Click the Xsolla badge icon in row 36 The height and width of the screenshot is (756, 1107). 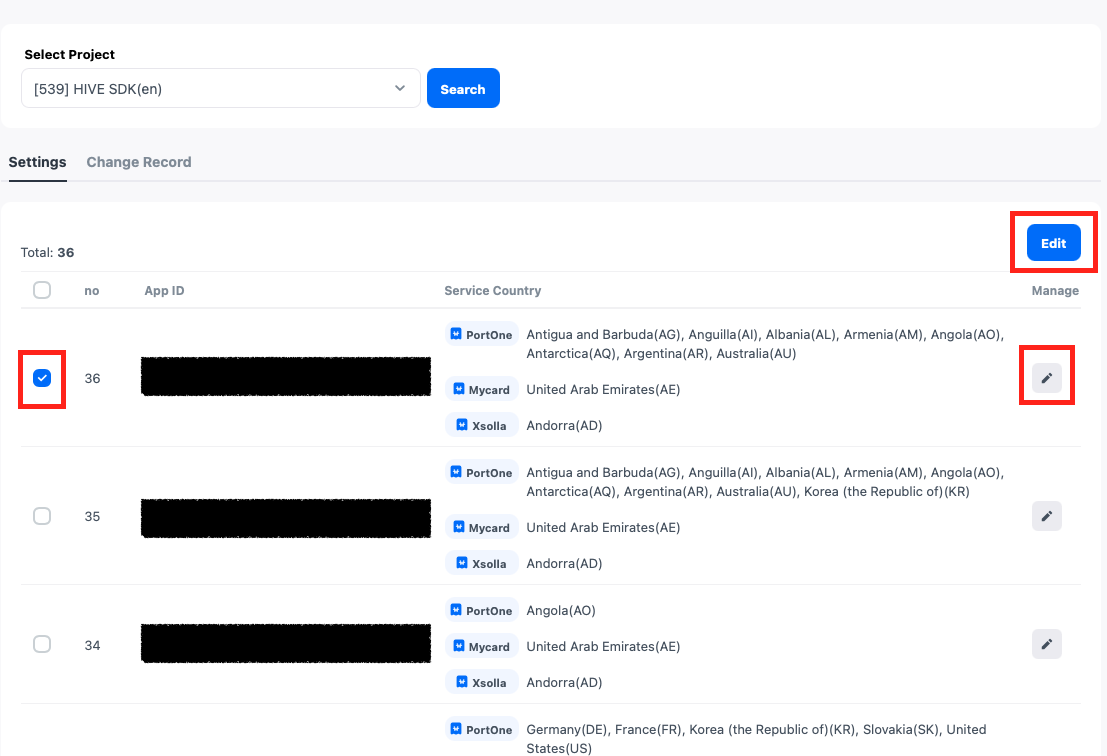461,425
